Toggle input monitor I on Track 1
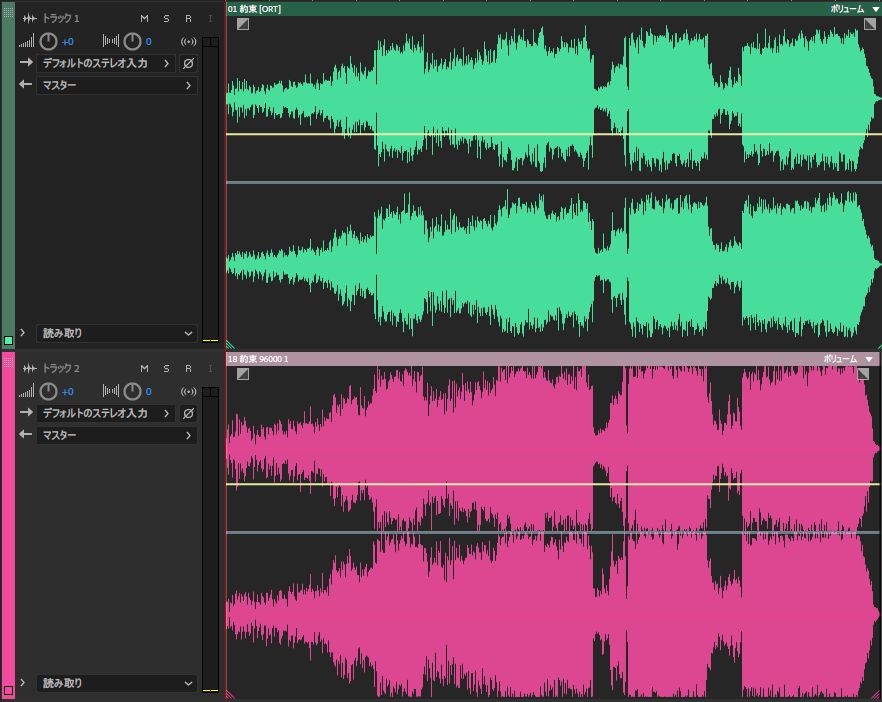Viewport: 882px width, 702px height. point(210,19)
